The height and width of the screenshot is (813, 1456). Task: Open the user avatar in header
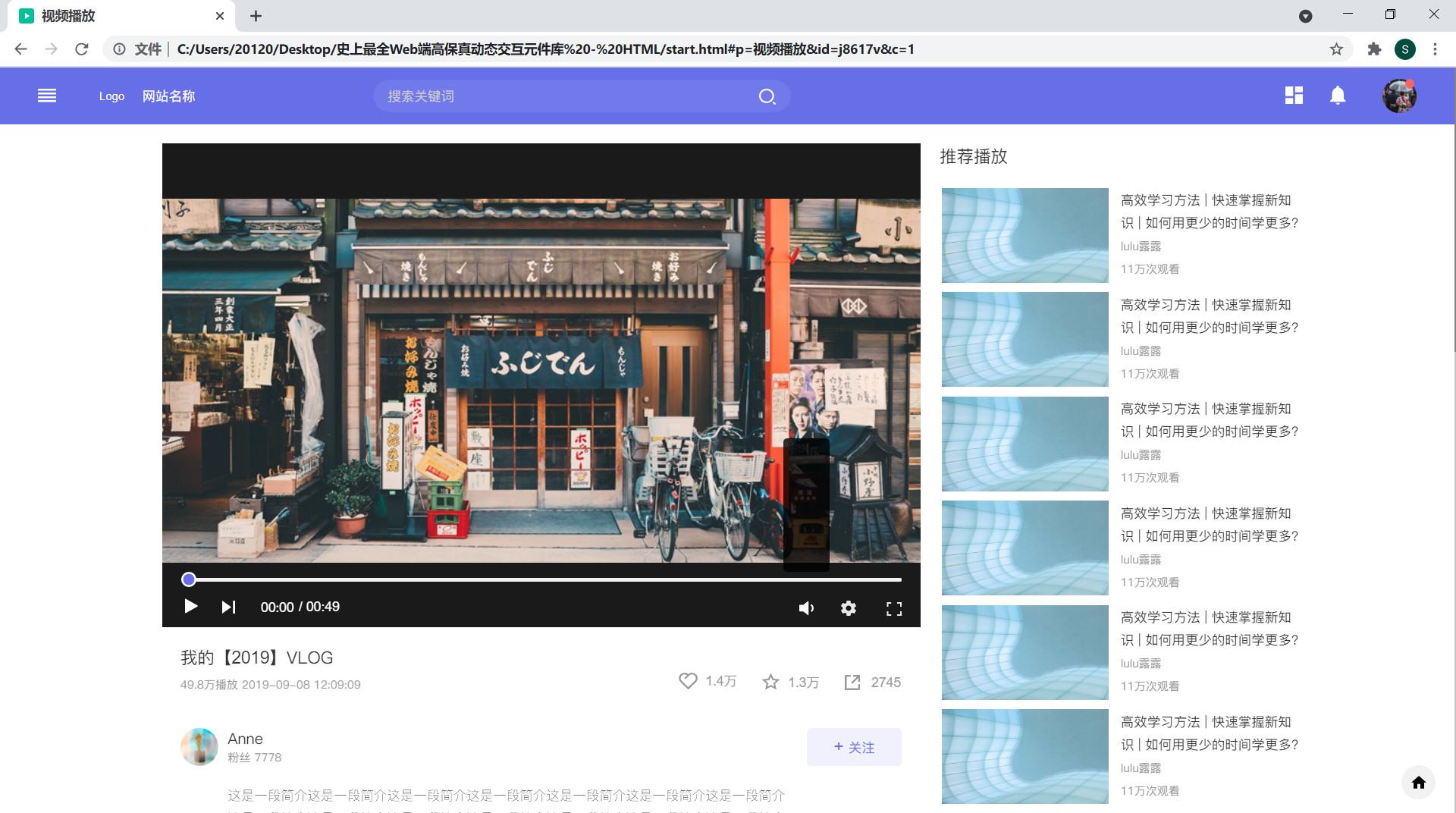(x=1399, y=96)
